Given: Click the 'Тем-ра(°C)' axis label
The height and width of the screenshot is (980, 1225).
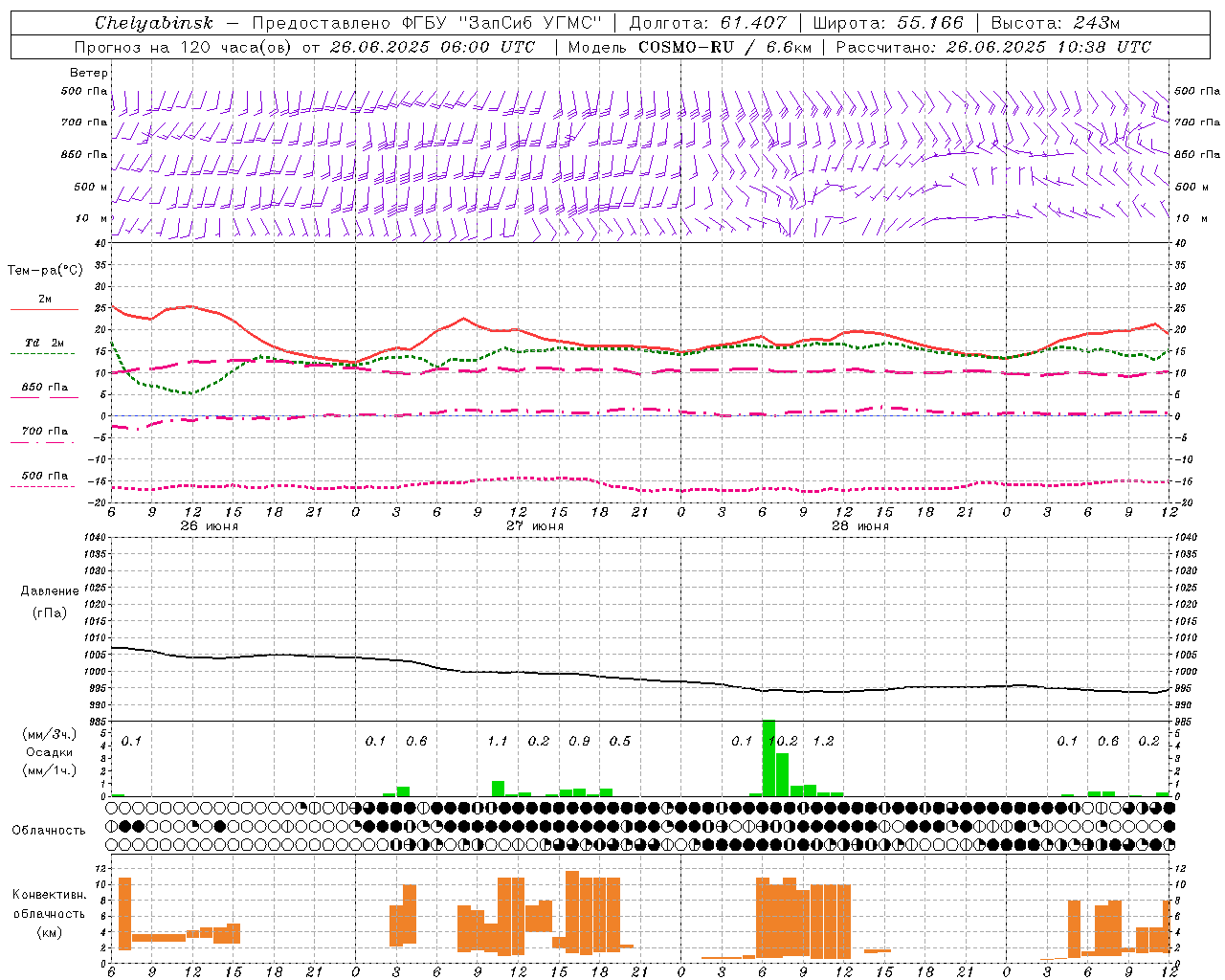Looking at the screenshot, I should pos(45,271).
